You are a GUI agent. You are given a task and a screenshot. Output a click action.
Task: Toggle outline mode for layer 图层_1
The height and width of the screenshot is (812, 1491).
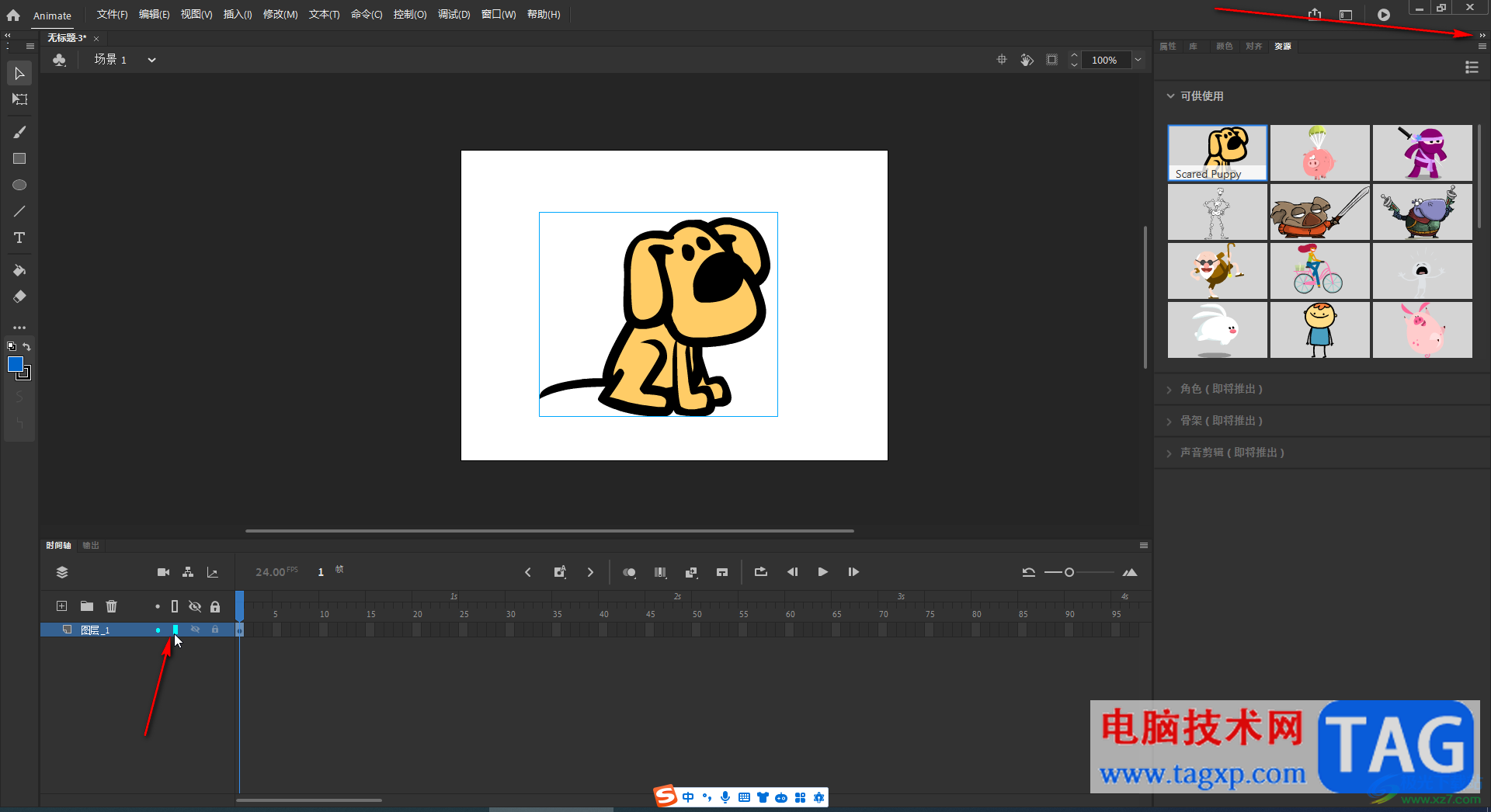pos(176,630)
